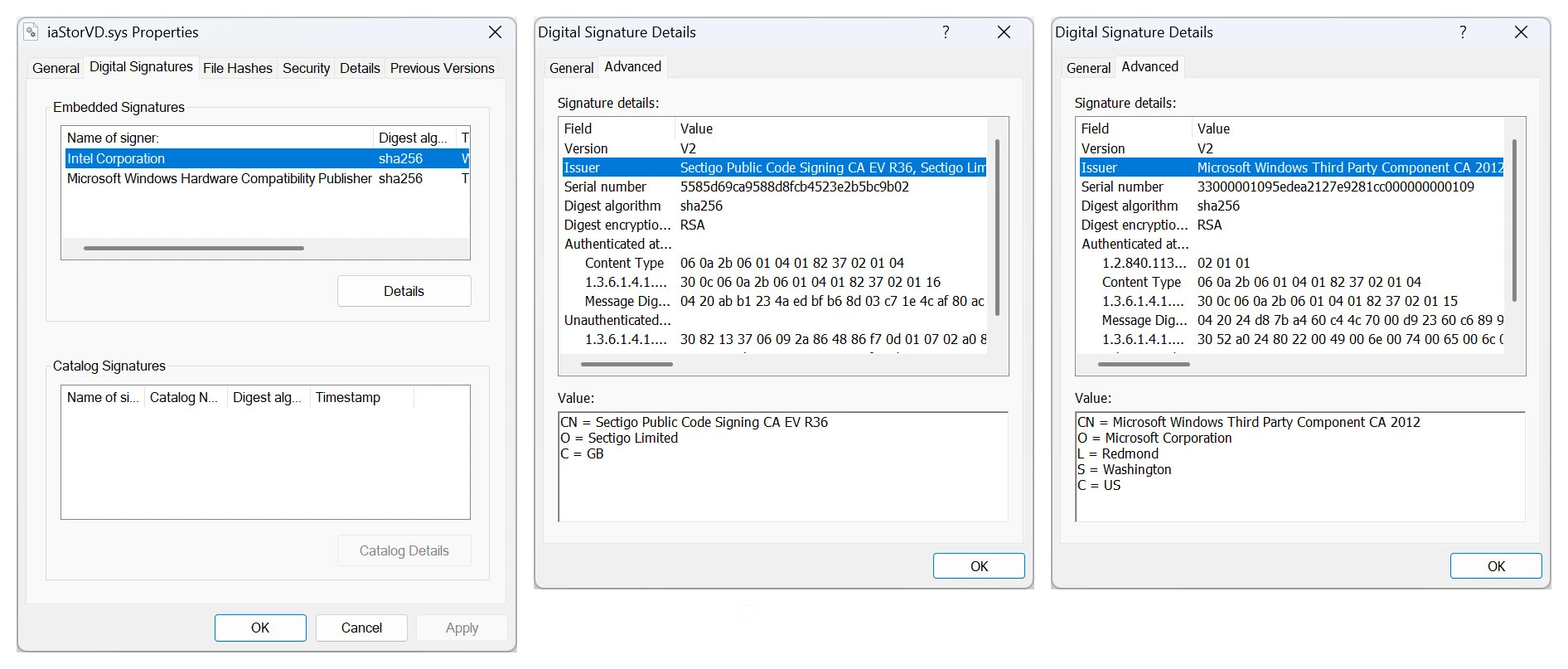This screenshot has width=1568, height=669.
Task: Select the Digest algorithm row in the Microsoft details window
Action: [1291, 206]
